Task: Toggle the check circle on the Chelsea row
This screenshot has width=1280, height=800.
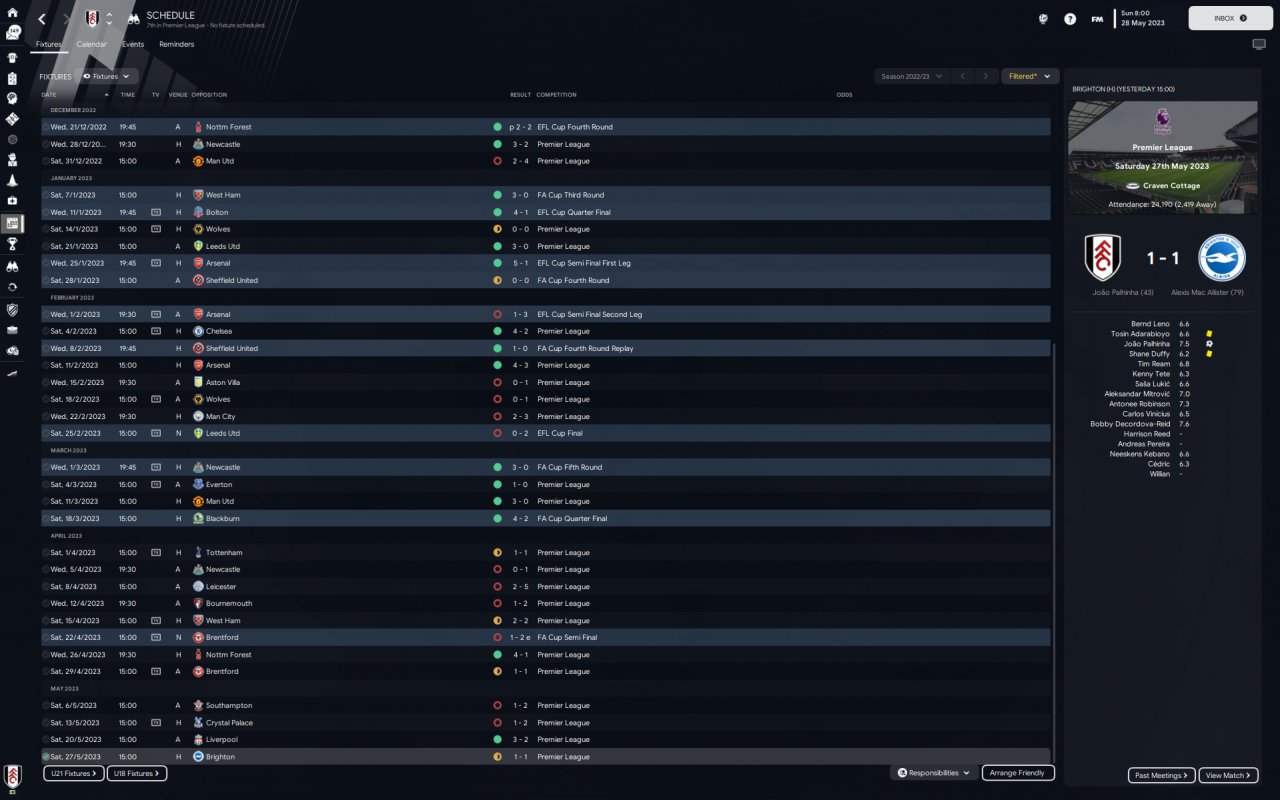Action: point(46,331)
